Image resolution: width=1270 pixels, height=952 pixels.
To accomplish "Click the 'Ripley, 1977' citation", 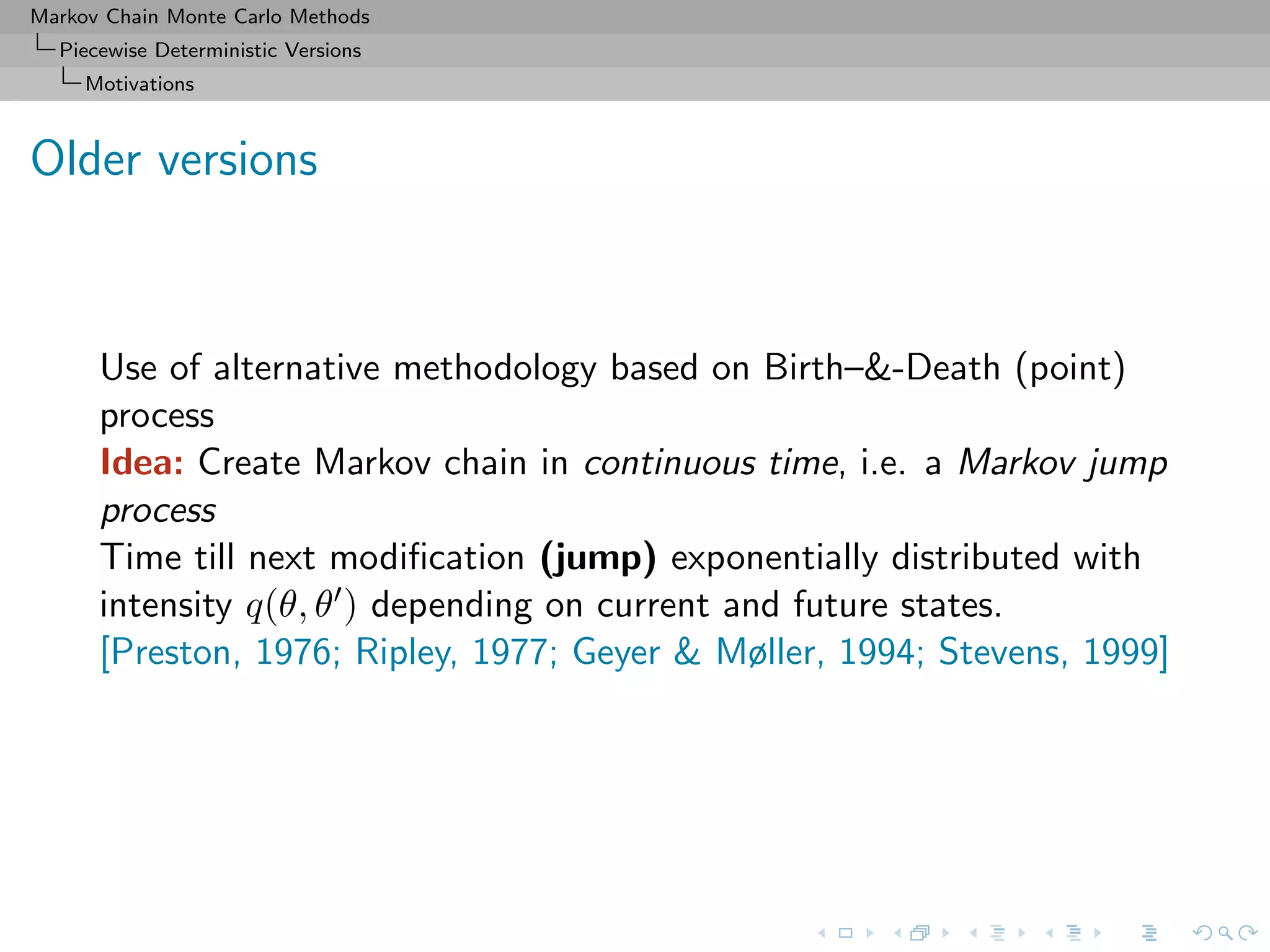I will [x=451, y=653].
